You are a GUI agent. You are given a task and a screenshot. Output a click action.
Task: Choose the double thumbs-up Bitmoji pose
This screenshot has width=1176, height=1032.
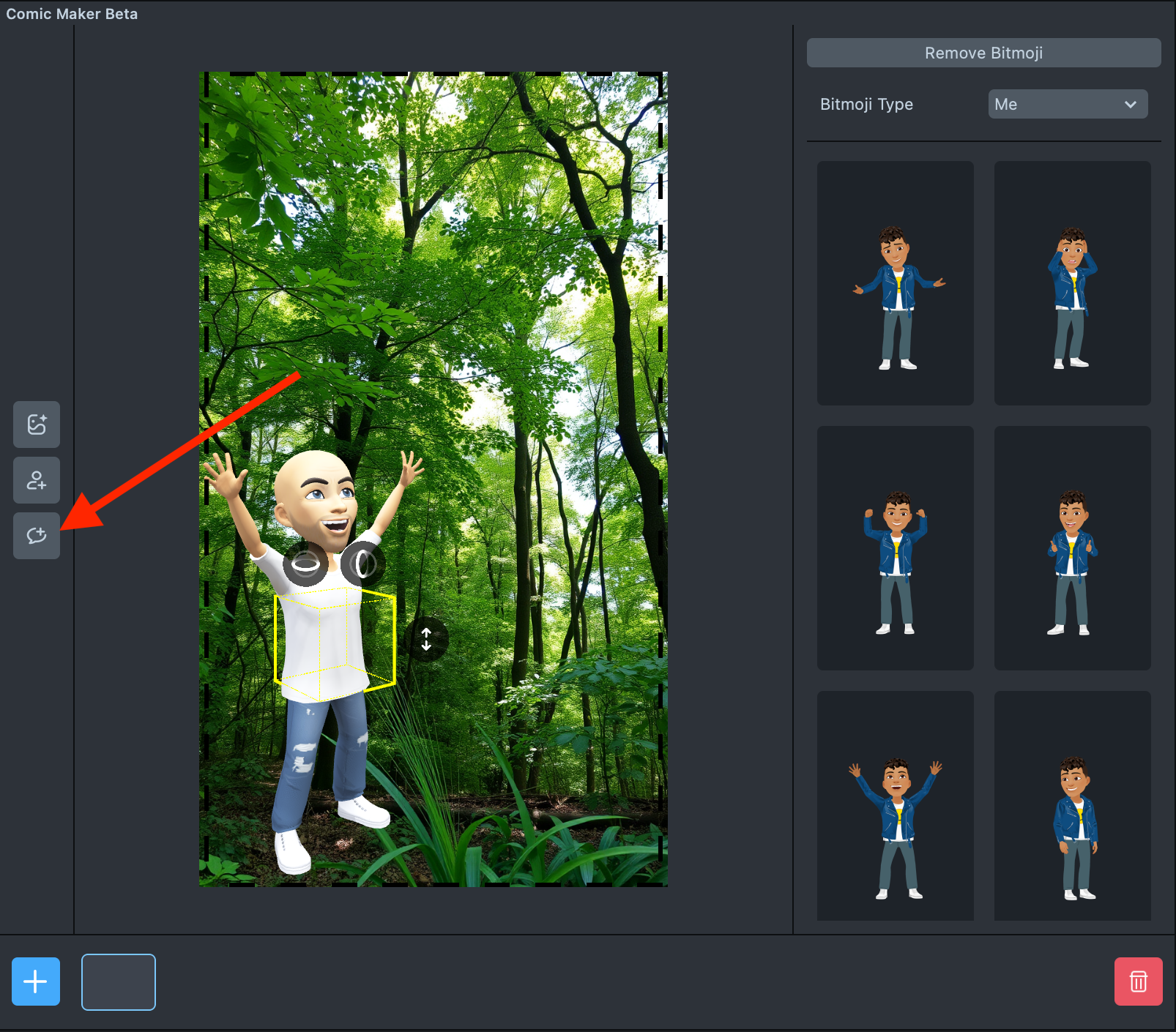point(1072,548)
